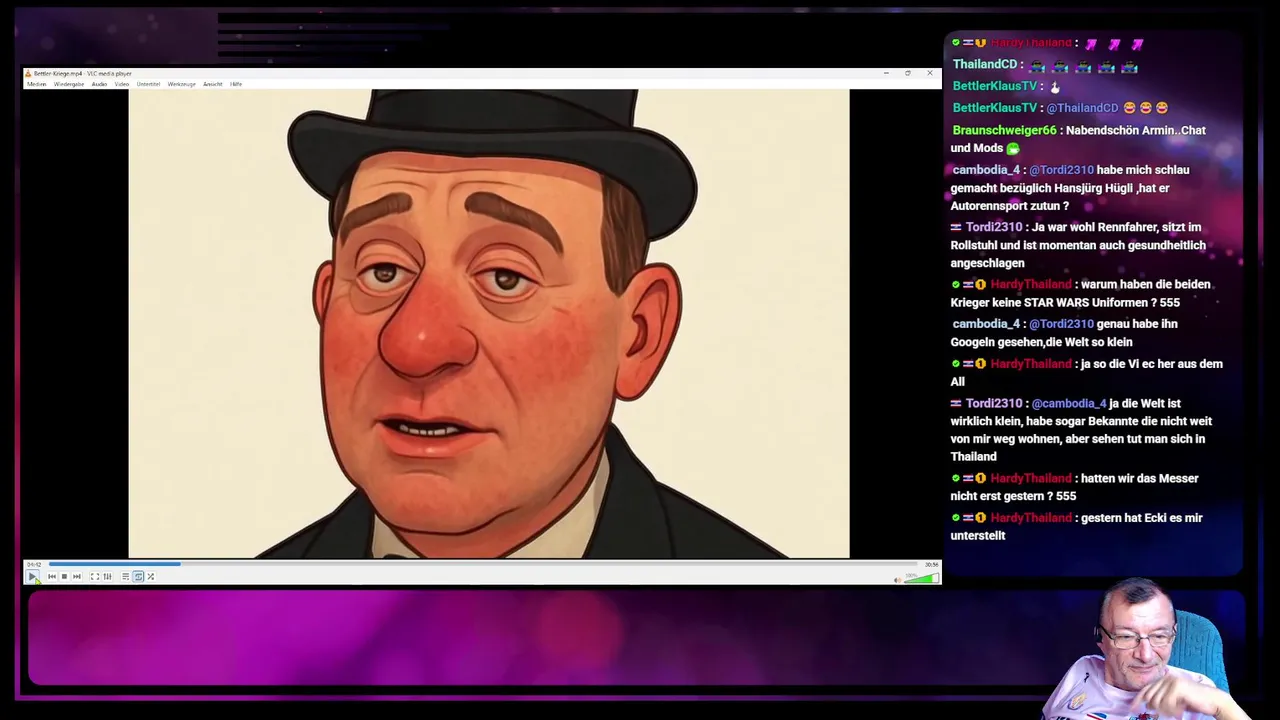Stop playback in VLC

point(64,576)
